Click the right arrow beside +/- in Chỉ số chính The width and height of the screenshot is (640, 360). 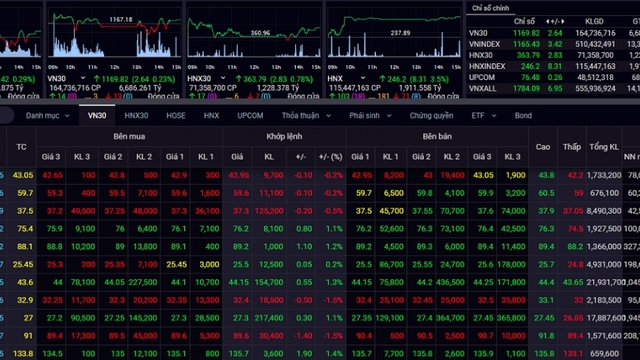tap(562, 21)
